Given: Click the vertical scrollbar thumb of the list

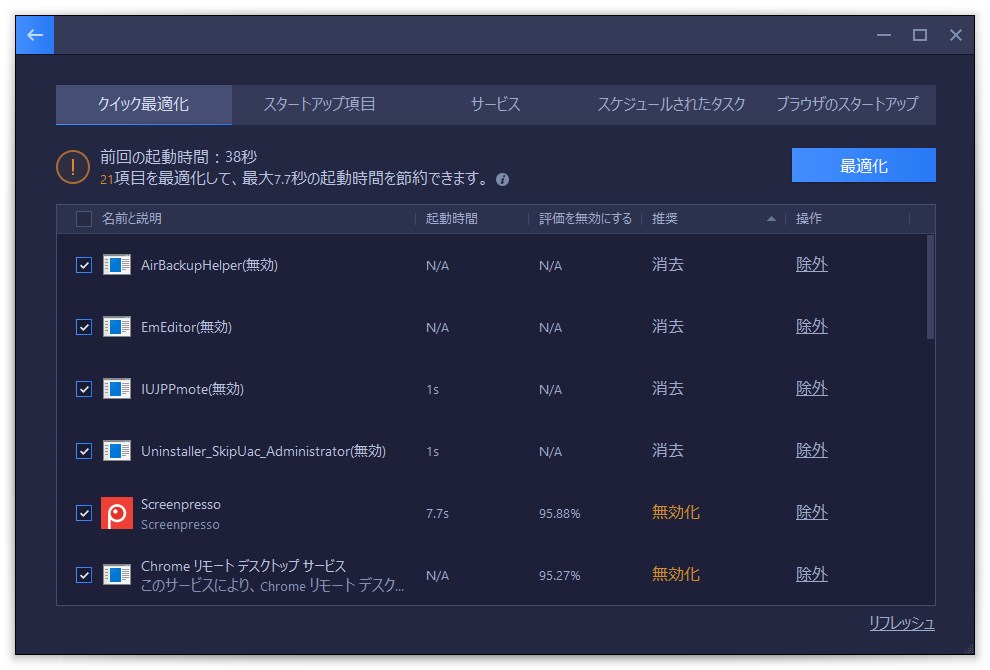Looking at the screenshot, I should pyautogui.click(x=930, y=287).
